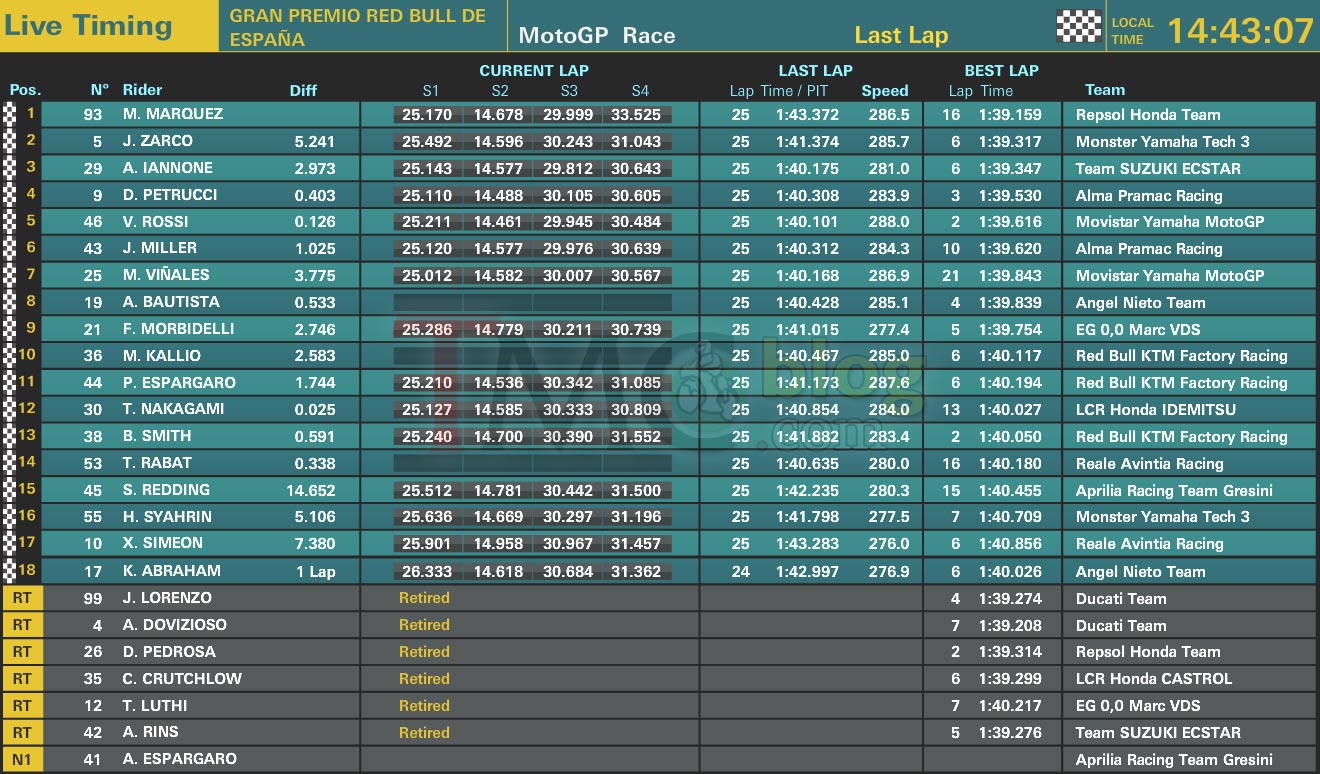The image size is (1320, 774).
Task: Click the Rider column header
Action: tap(142, 90)
